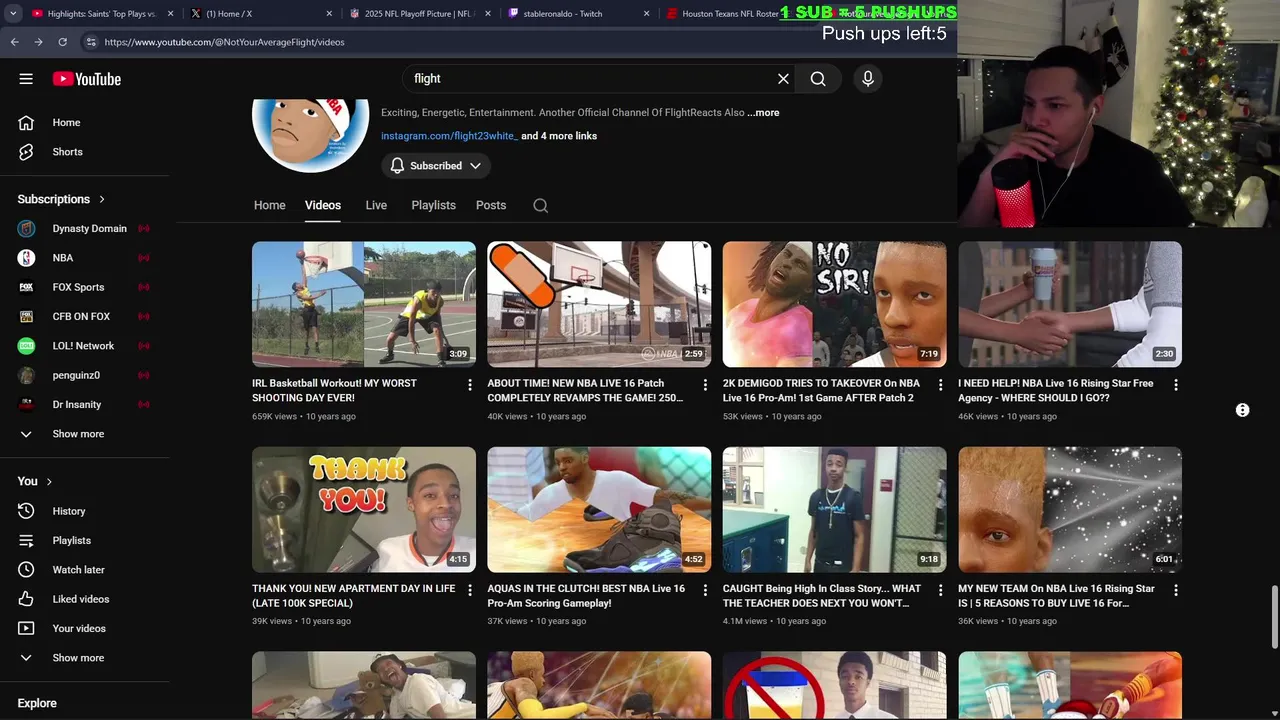Viewport: 1280px width, 720px height.
Task: Open the YouTube hamburger guide menu
Action: click(x=26, y=79)
